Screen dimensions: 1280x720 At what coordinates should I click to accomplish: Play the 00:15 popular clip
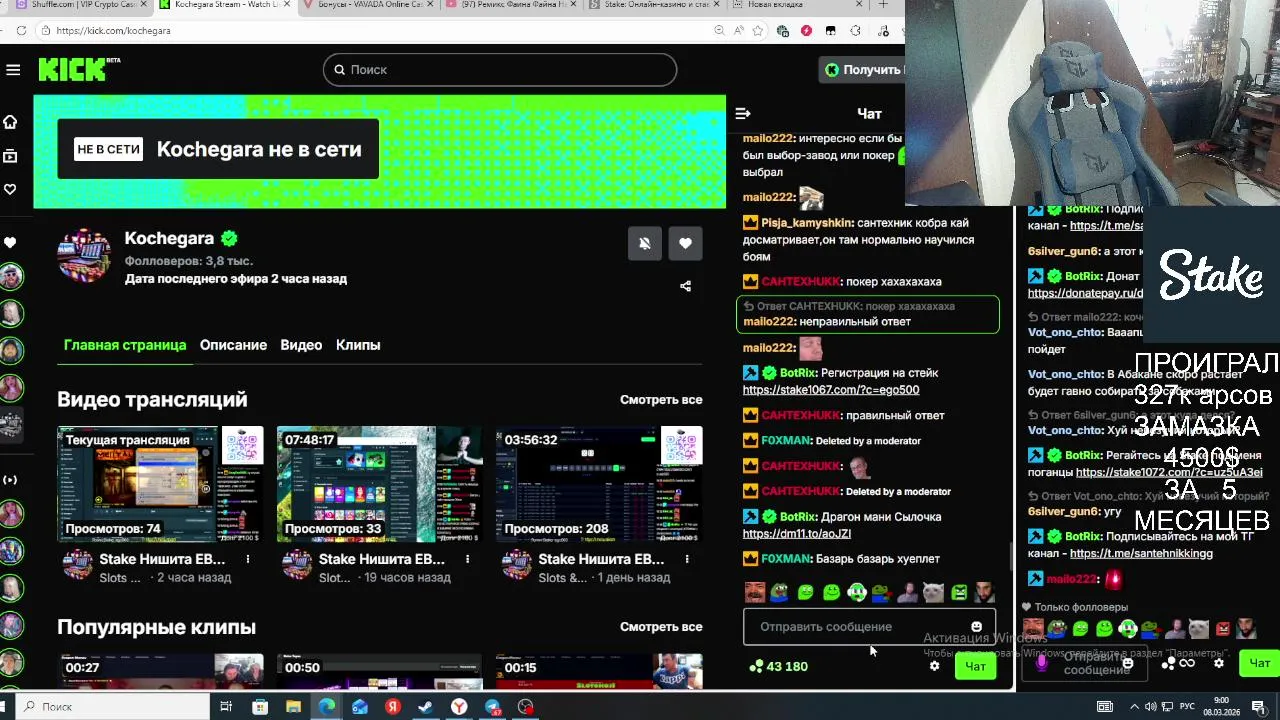click(x=599, y=672)
